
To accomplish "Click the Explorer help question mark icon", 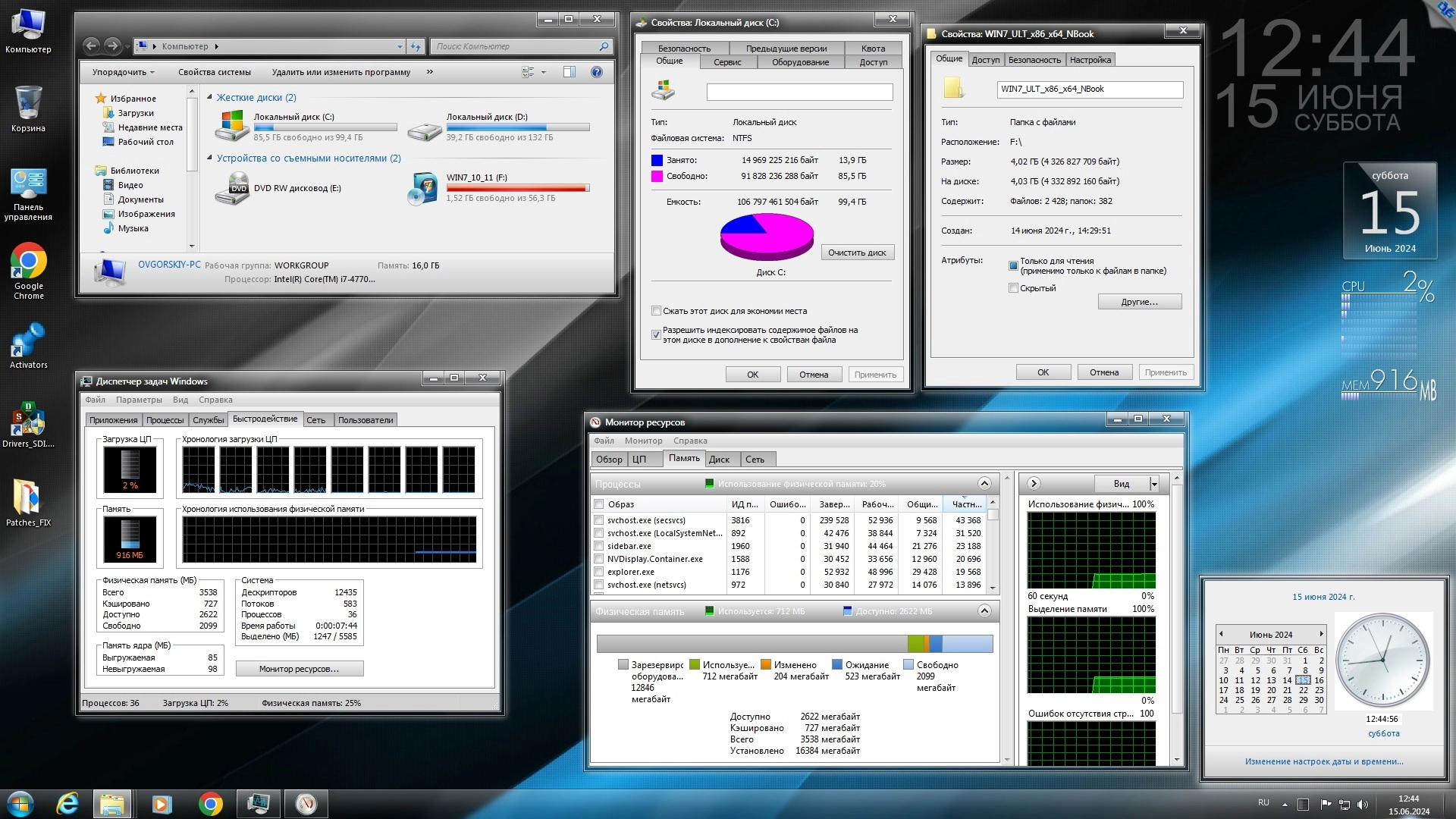I will pyautogui.click(x=597, y=72).
